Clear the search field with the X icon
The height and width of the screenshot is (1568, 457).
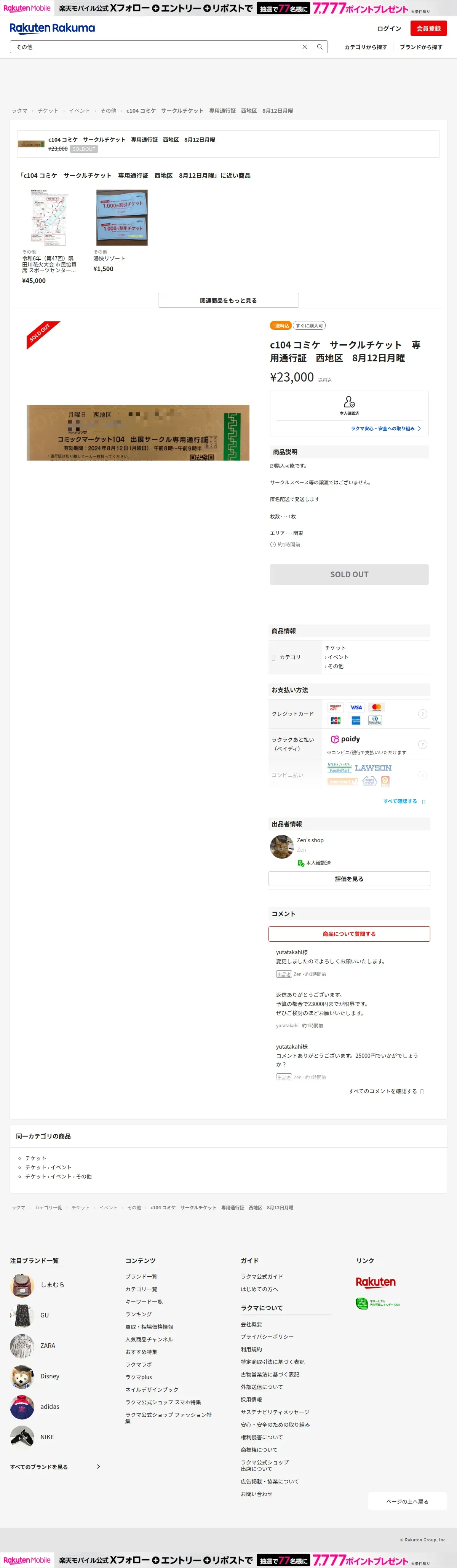click(305, 47)
